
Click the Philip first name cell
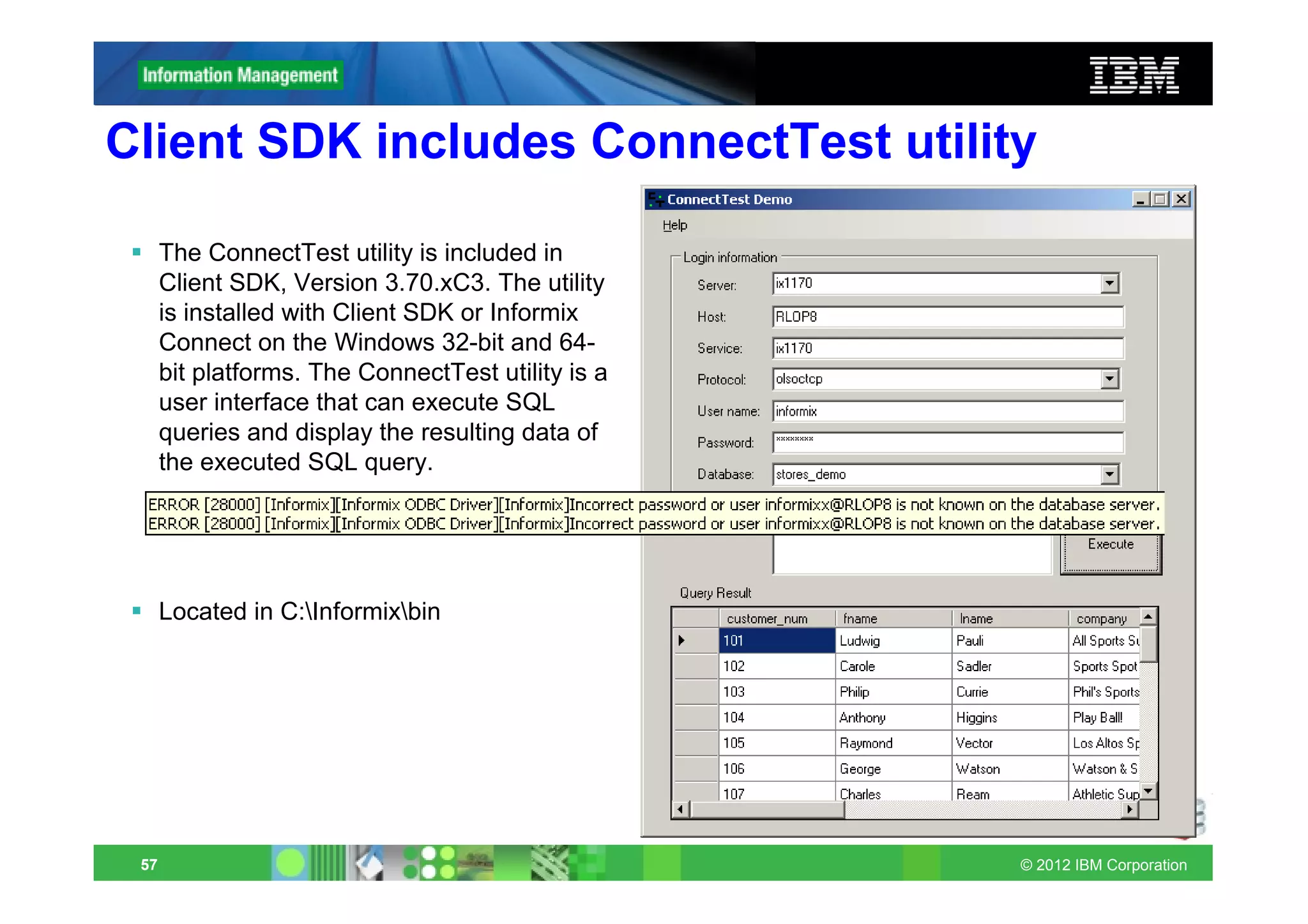click(x=894, y=692)
